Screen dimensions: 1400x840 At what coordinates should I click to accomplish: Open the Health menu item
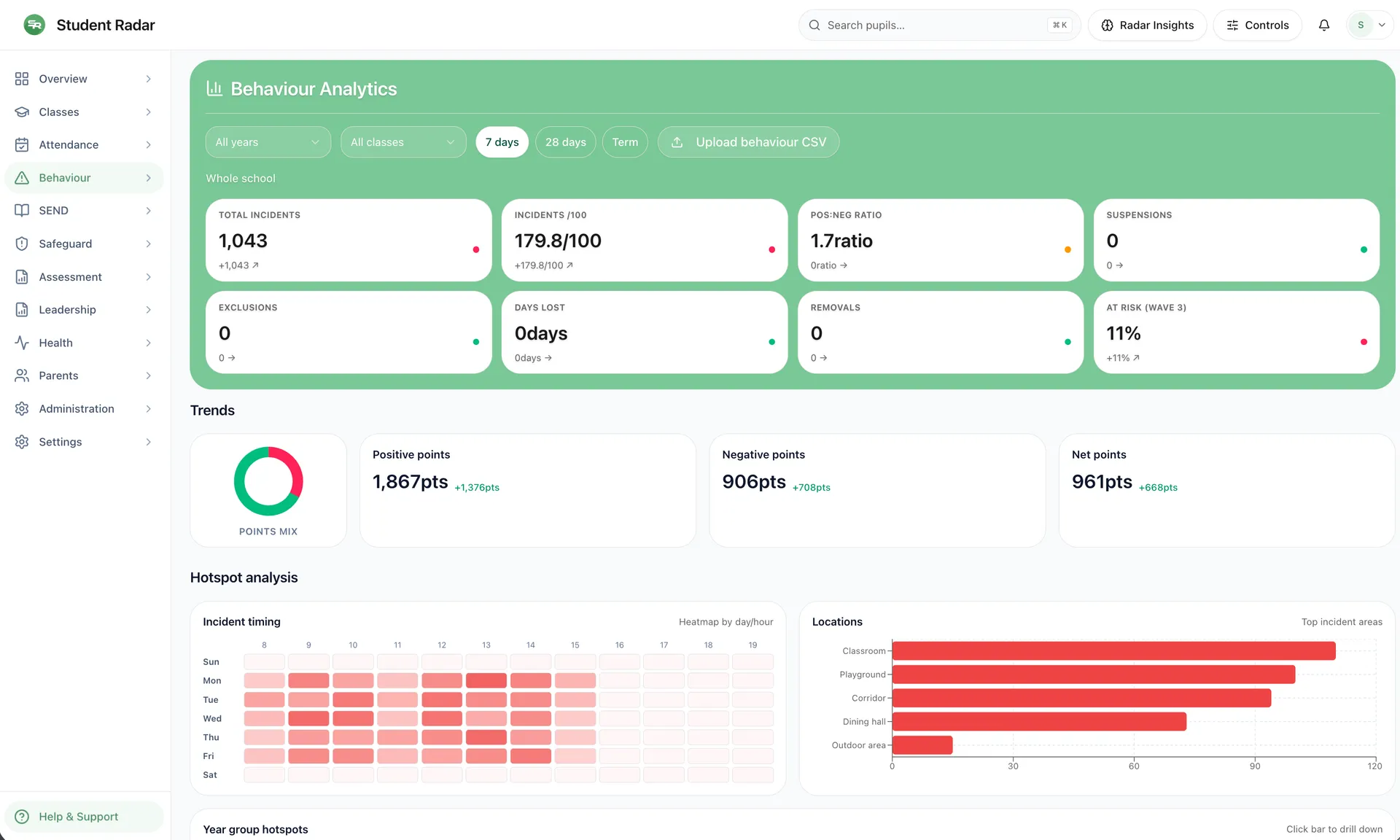click(85, 343)
